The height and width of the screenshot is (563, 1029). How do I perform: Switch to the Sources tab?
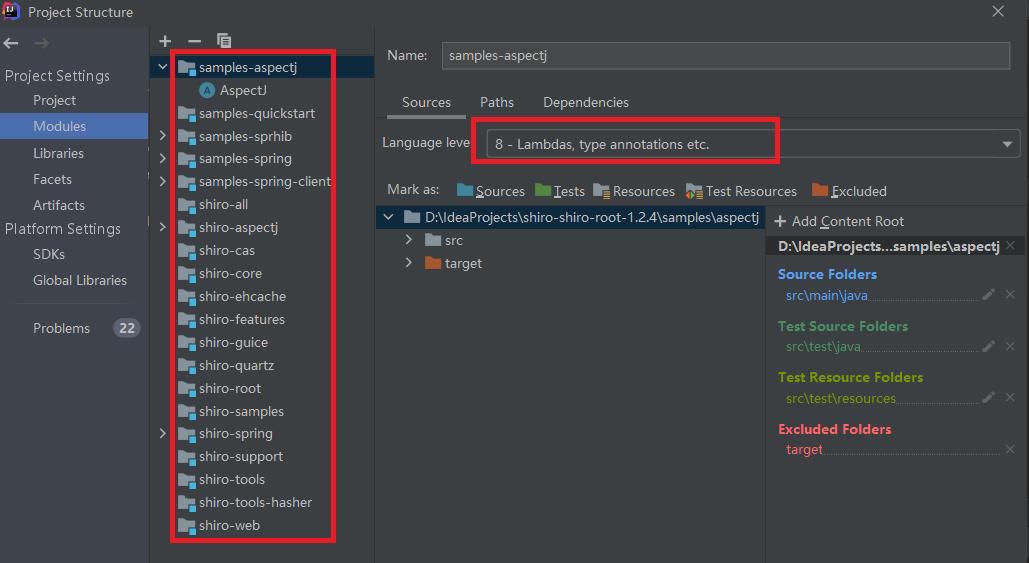coord(427,102)
